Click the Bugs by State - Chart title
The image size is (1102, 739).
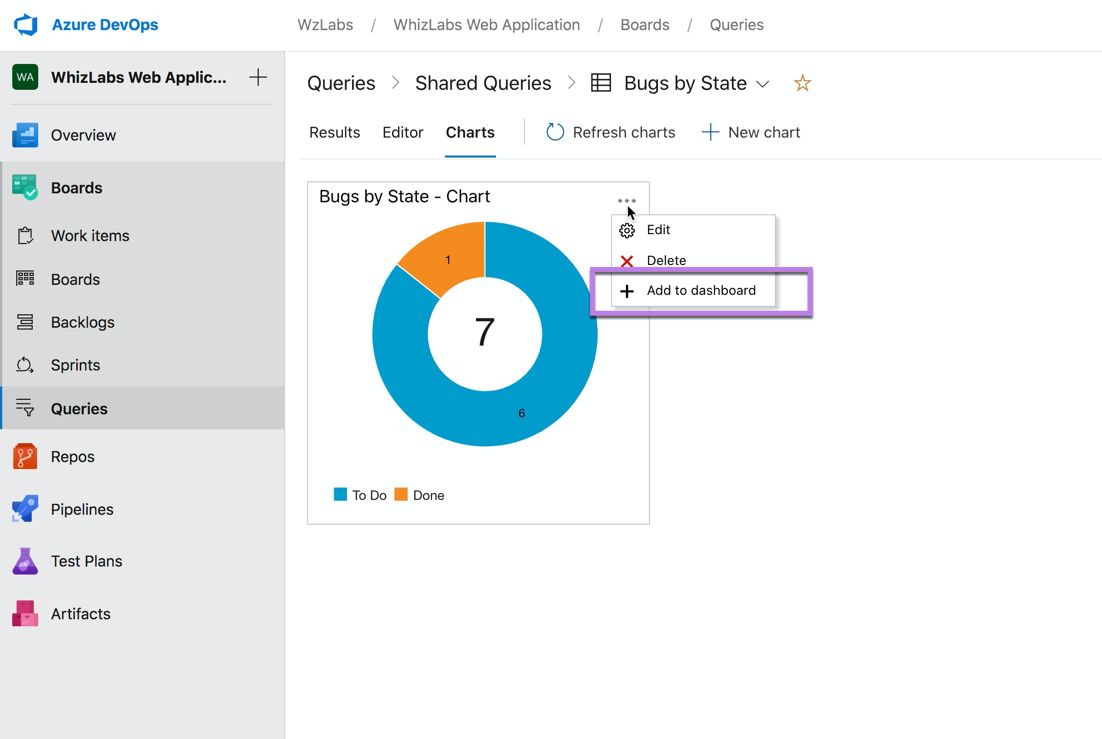click(x=404, y=196)
